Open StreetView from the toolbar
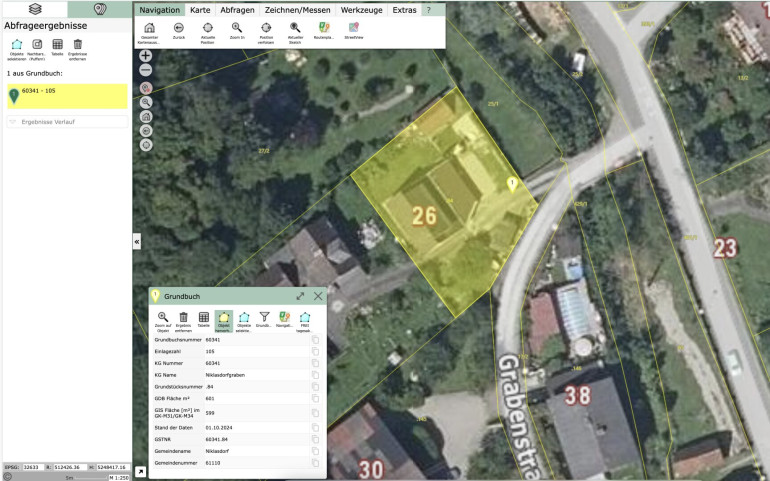Viewport: 770px width, 481px height. (353, 29)
